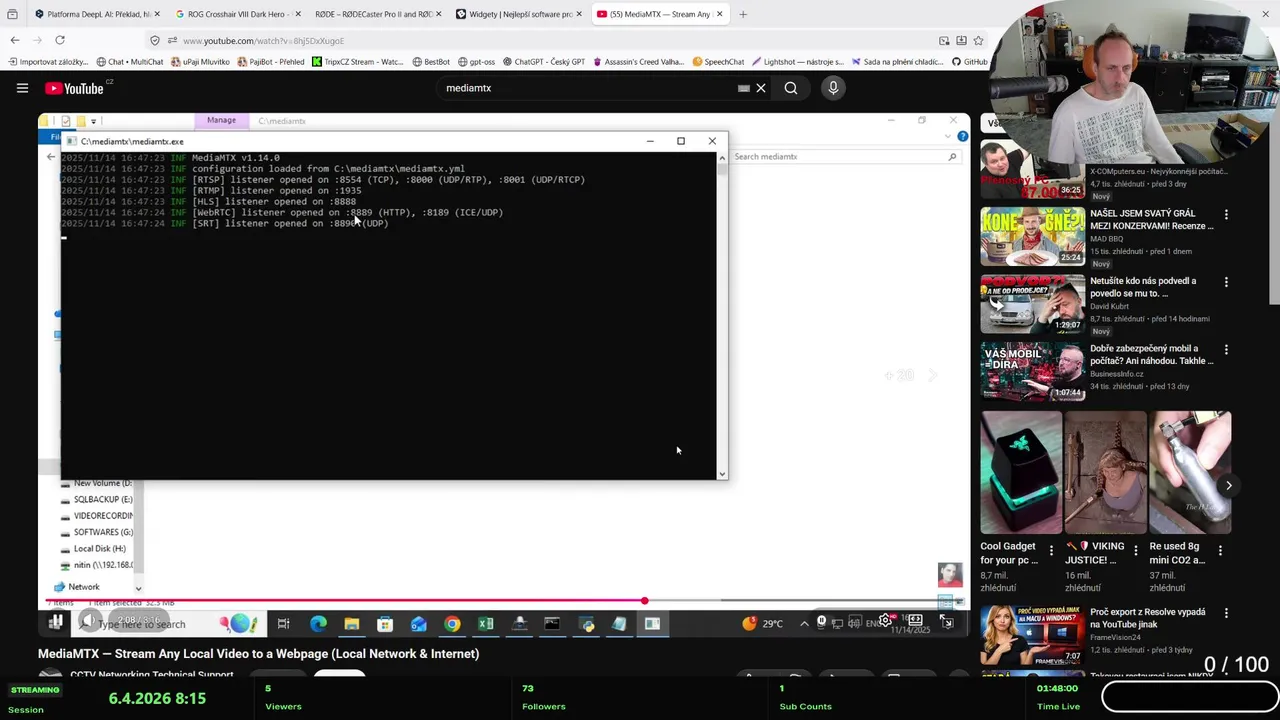The height and width of the screenshot is (720, 1280).
Task: Open options for Re used 8g mini CO2 short
Action: (1220, 550)
